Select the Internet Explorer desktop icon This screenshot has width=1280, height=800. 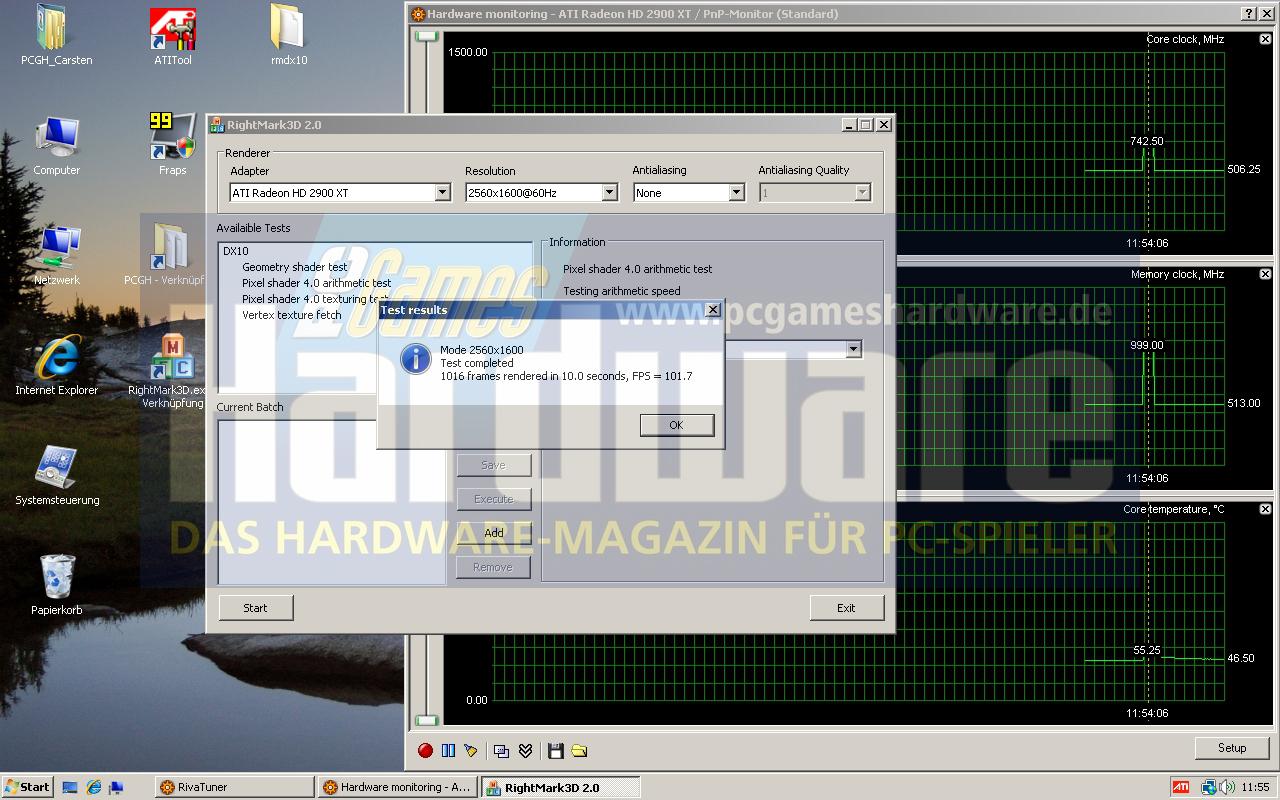click(57, 366)
